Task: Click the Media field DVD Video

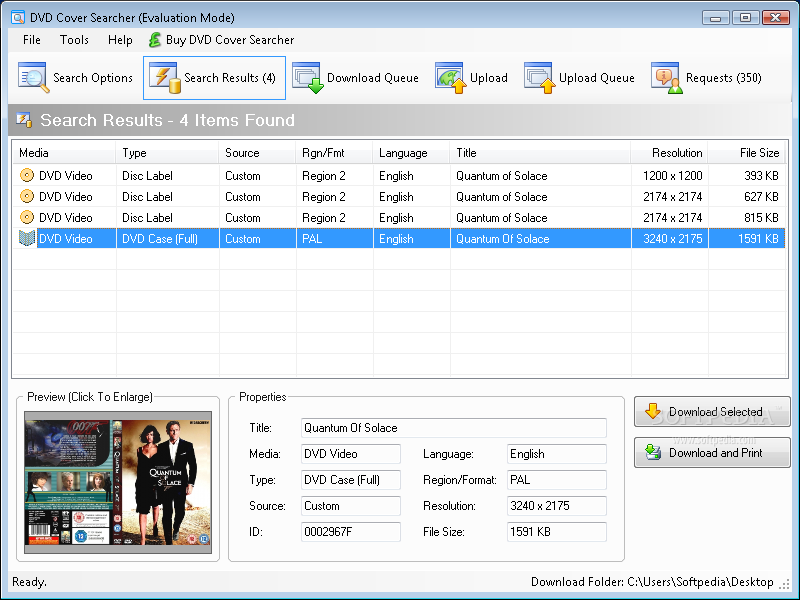Action: coord(351,454)
